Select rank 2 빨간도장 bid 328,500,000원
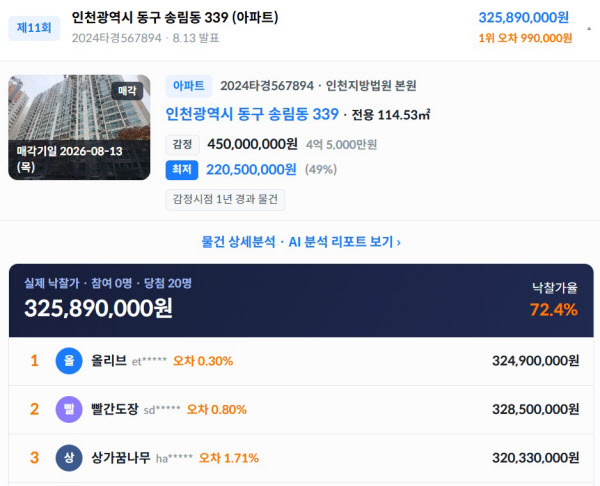600x486 pixels. click(x=535, y=409)
